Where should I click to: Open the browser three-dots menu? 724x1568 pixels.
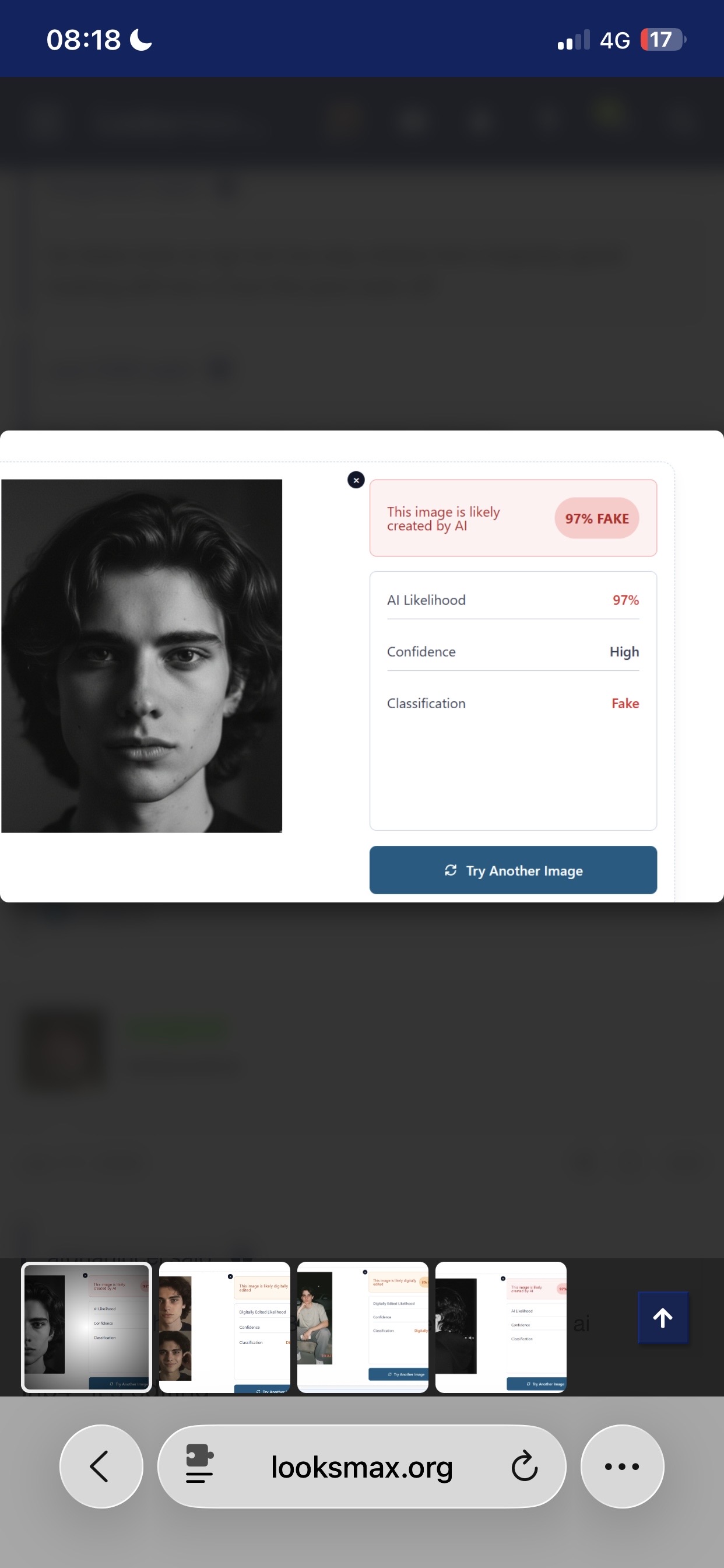click(x=622, y=1466)
